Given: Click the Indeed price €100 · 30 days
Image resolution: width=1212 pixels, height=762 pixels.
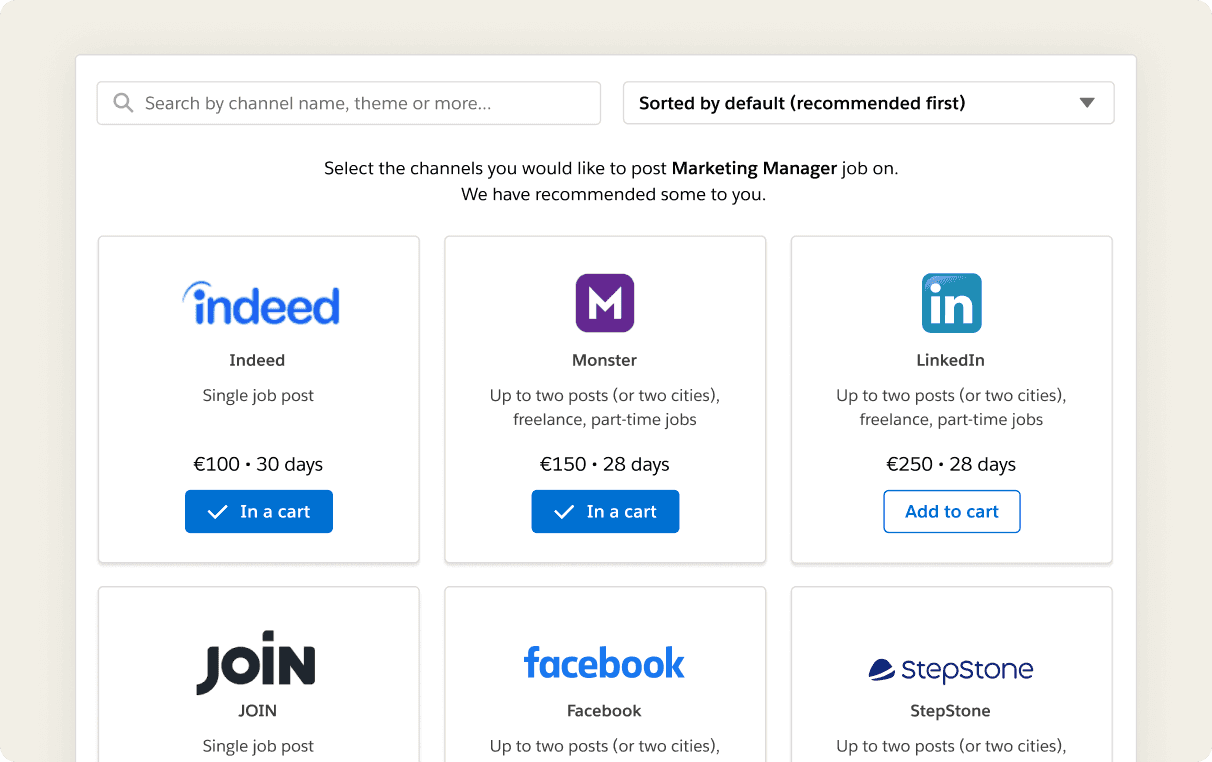Looking at the screenshot, I should [258, 464].
